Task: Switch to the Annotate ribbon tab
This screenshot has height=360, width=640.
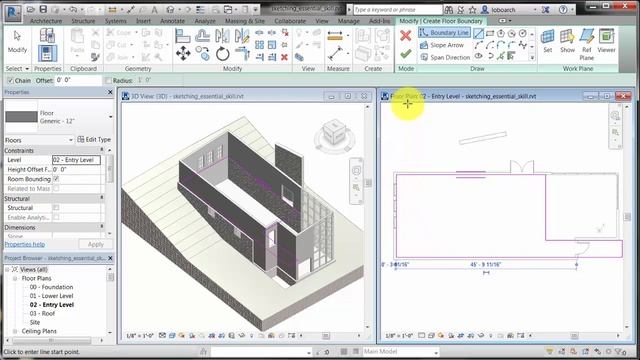Action: click(172, 21)
